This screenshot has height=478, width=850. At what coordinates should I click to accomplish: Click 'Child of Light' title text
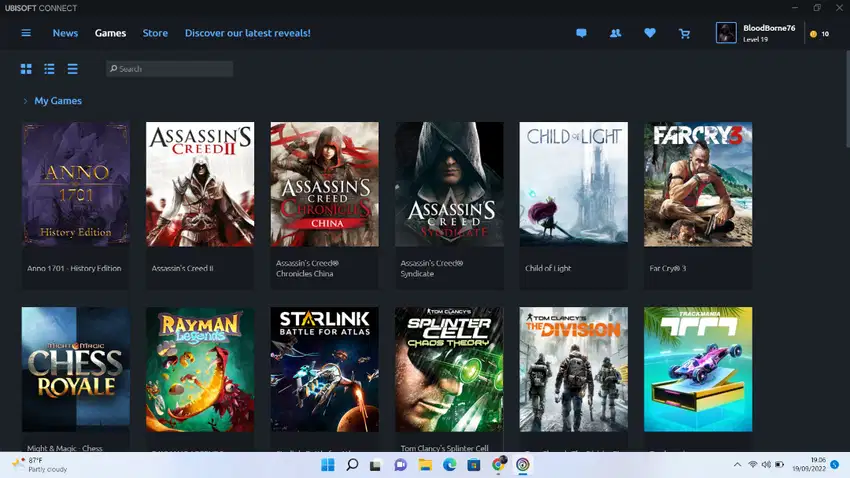(x=548, y=268)
